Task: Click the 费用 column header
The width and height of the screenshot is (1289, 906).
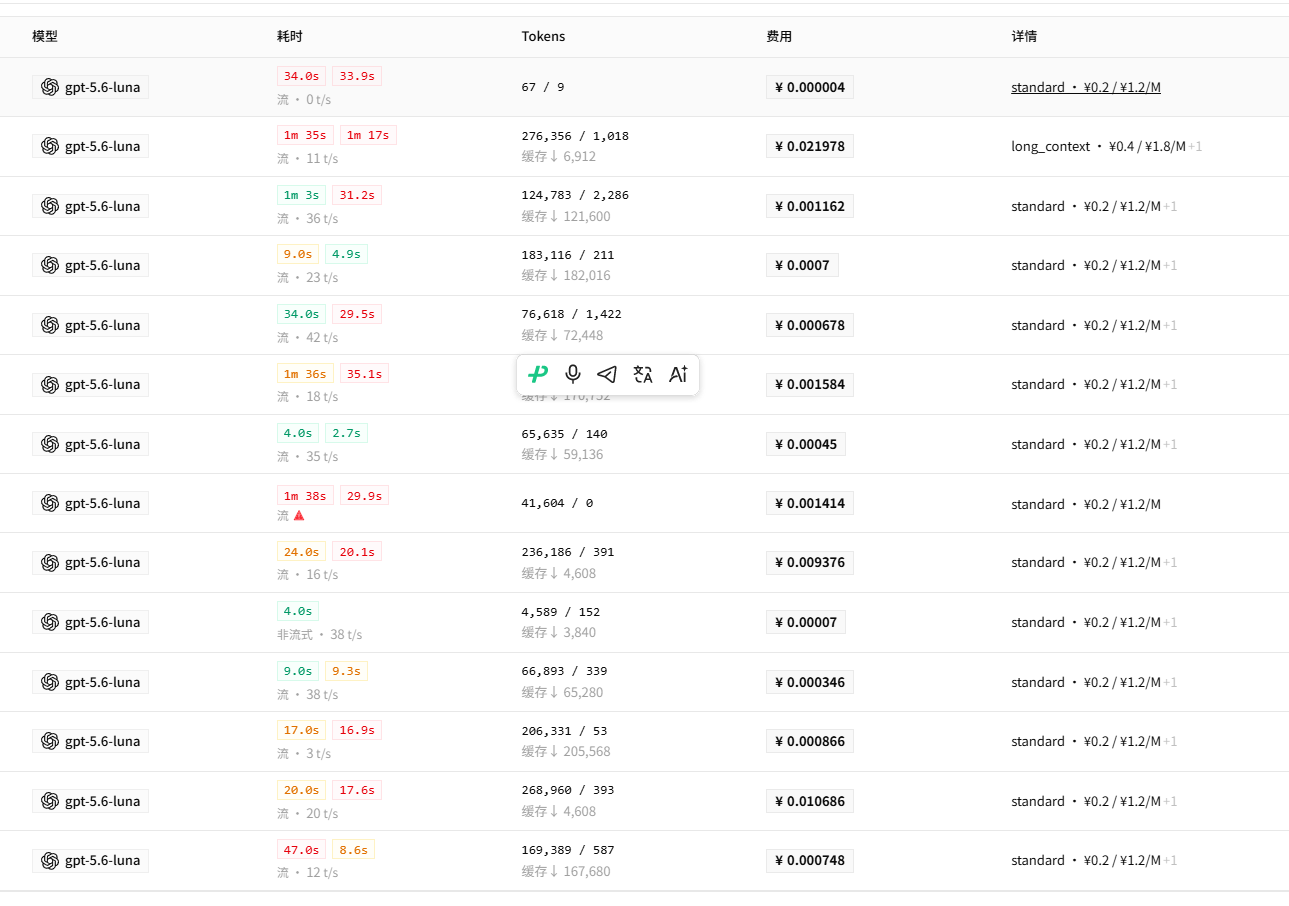Action: coord(779,36)
